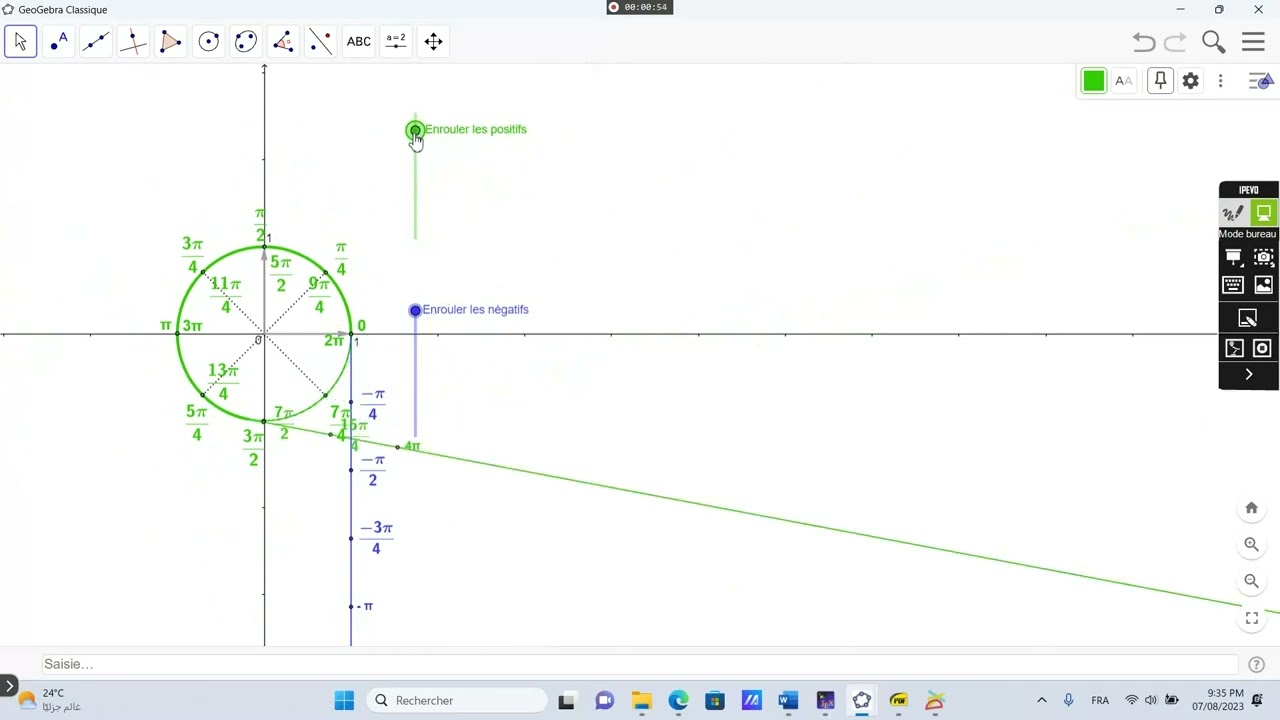
Task: Undo the last action
Action: click(1144, 41)
